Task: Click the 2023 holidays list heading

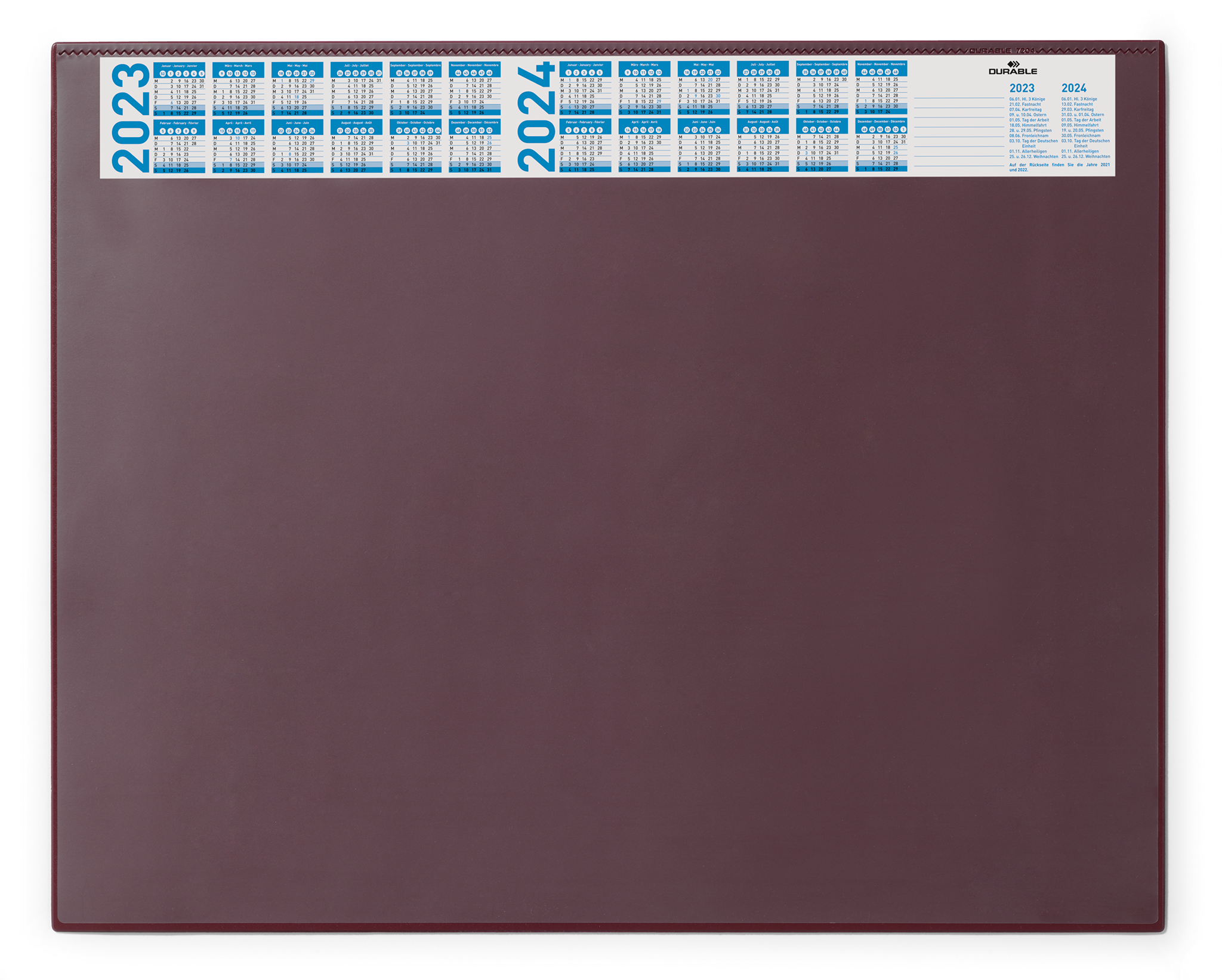Action: coord(1022,88)
